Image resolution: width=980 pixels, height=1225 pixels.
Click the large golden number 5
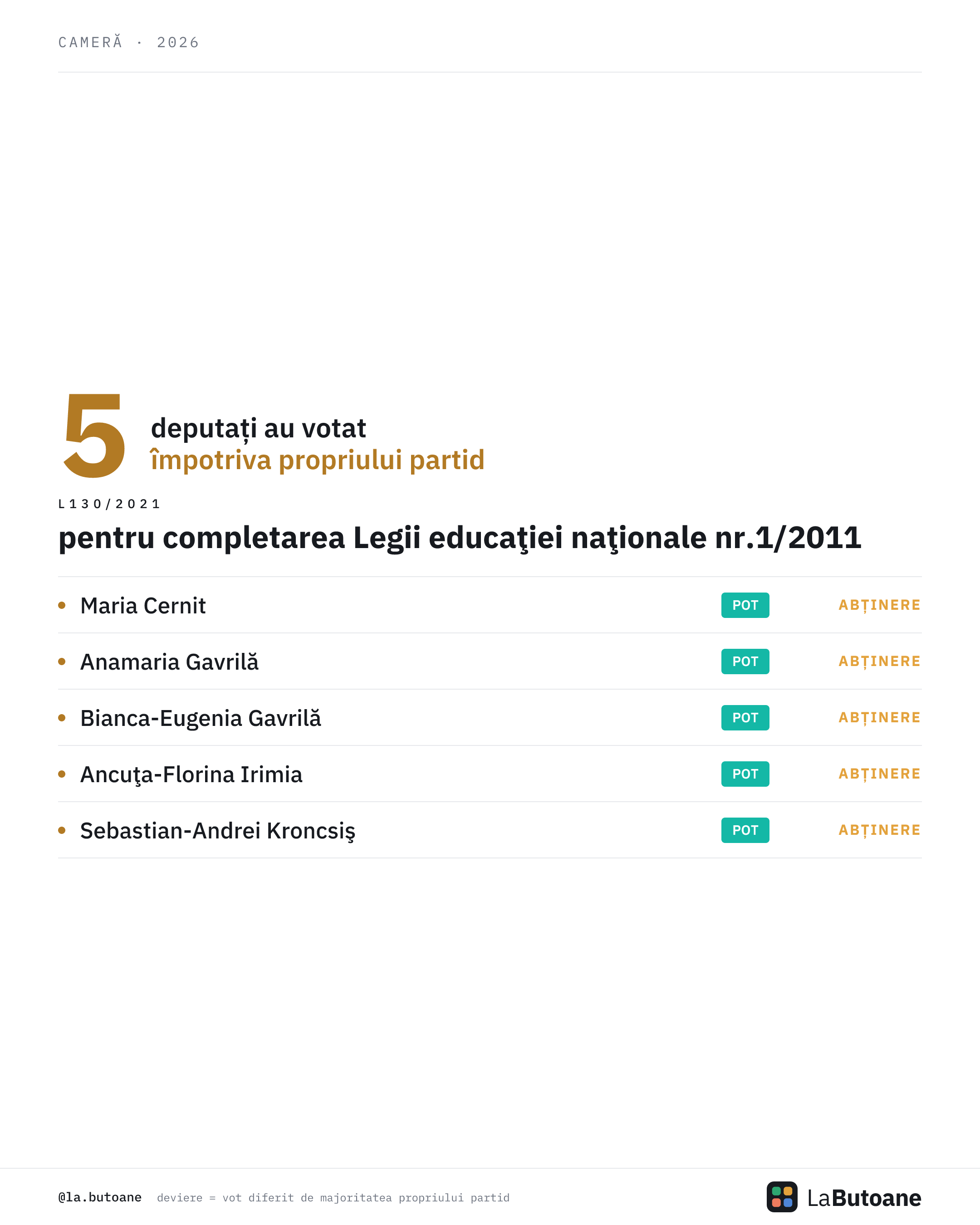click(x=94, y=436)
